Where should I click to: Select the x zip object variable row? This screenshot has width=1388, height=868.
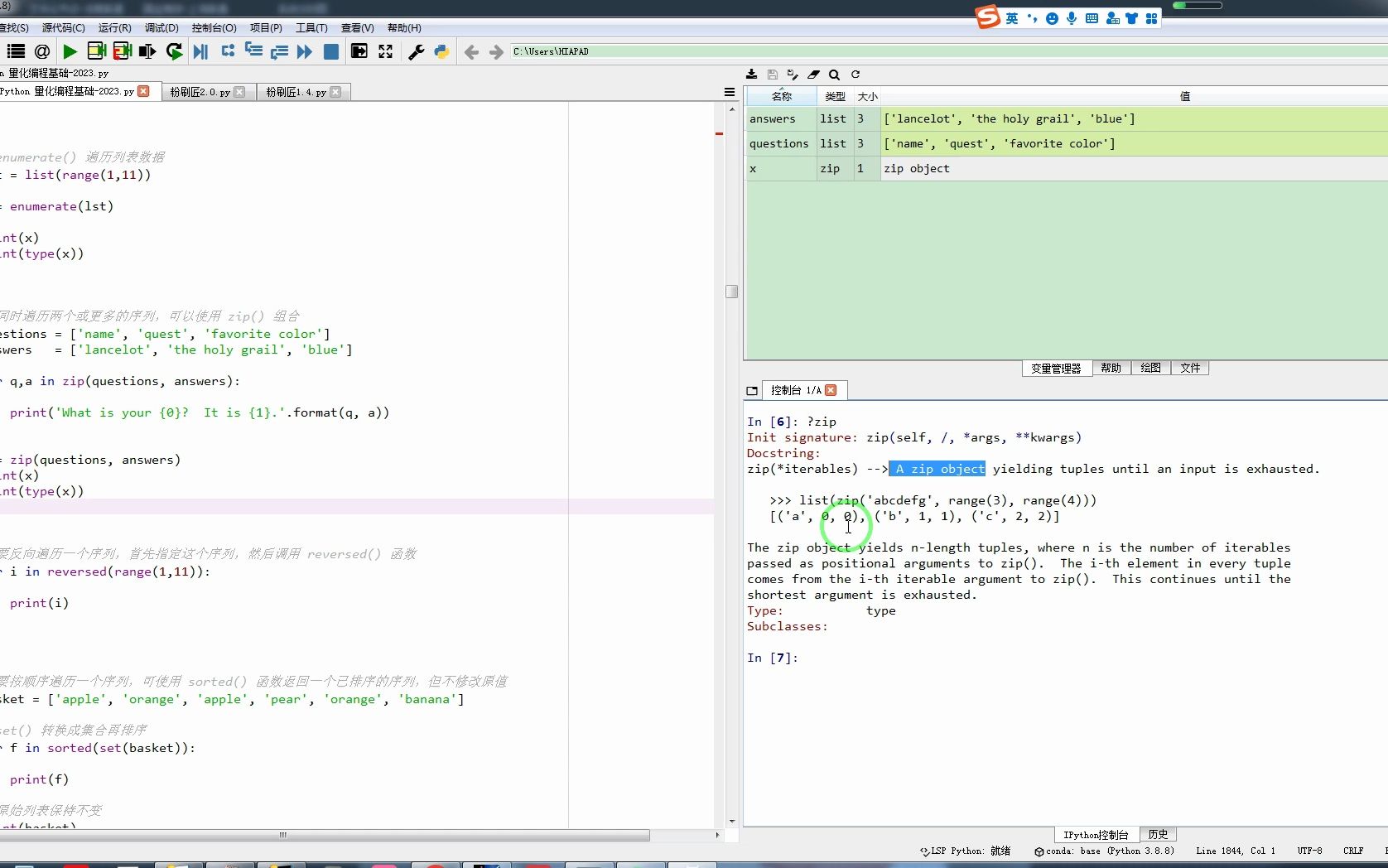(x=1067, y=169)
